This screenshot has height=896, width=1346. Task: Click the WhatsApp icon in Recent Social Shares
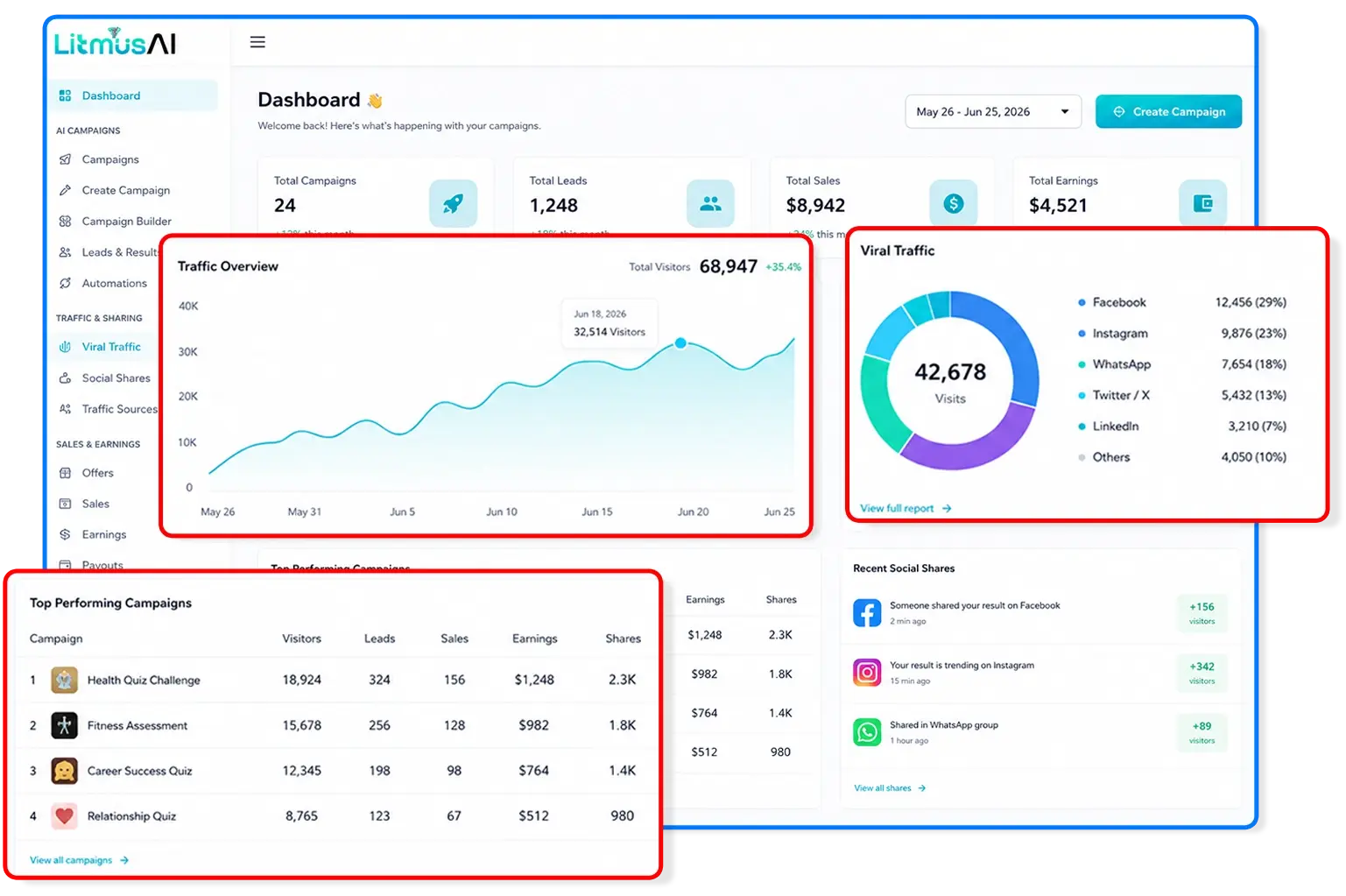pos(867,732)
